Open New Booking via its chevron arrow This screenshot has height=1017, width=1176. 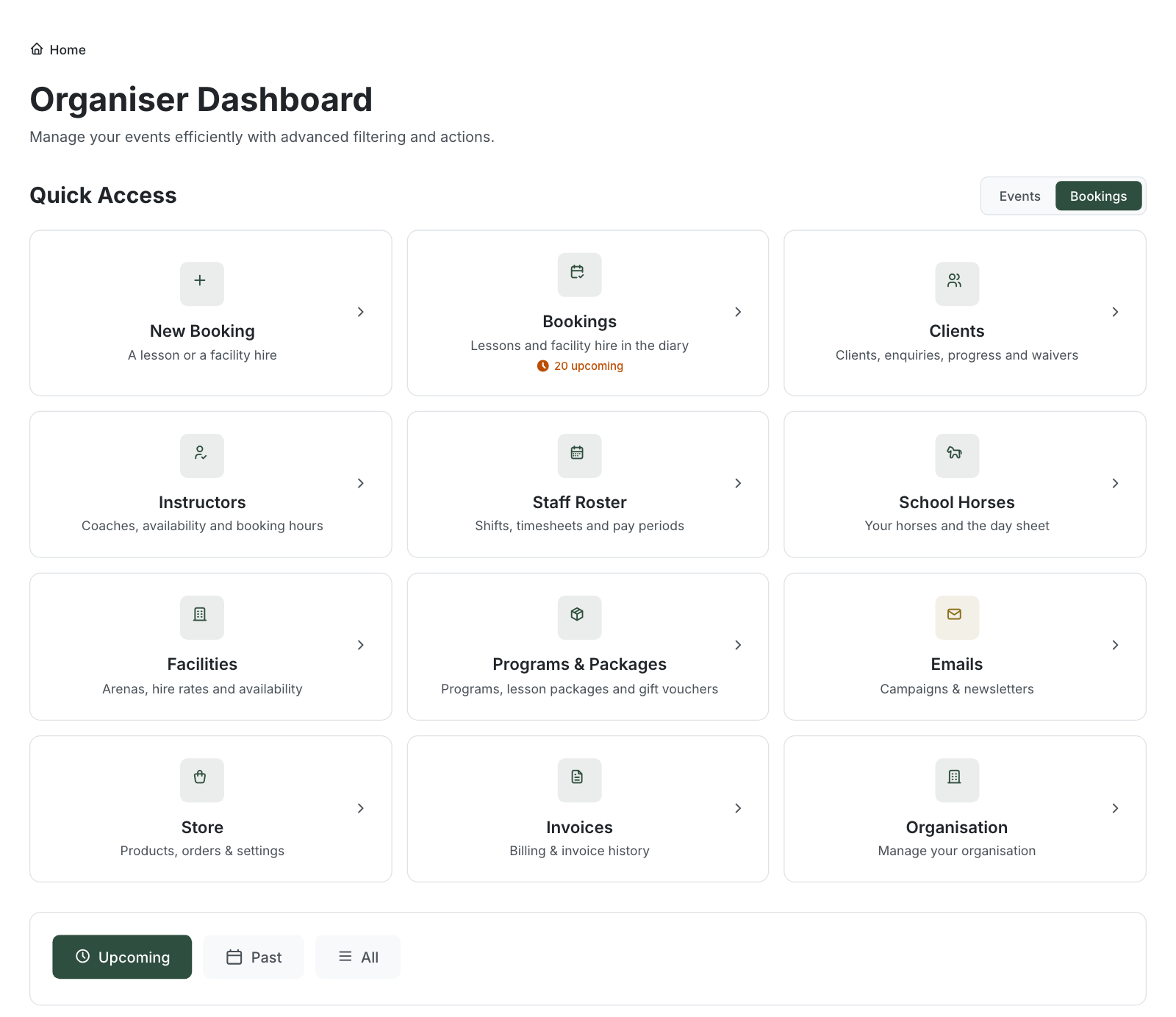(361, 312)
